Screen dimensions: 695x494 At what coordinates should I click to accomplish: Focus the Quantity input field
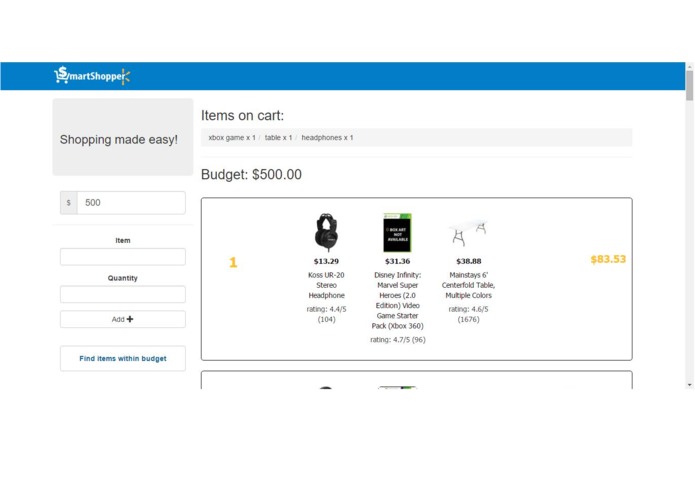tap(123, 294)
